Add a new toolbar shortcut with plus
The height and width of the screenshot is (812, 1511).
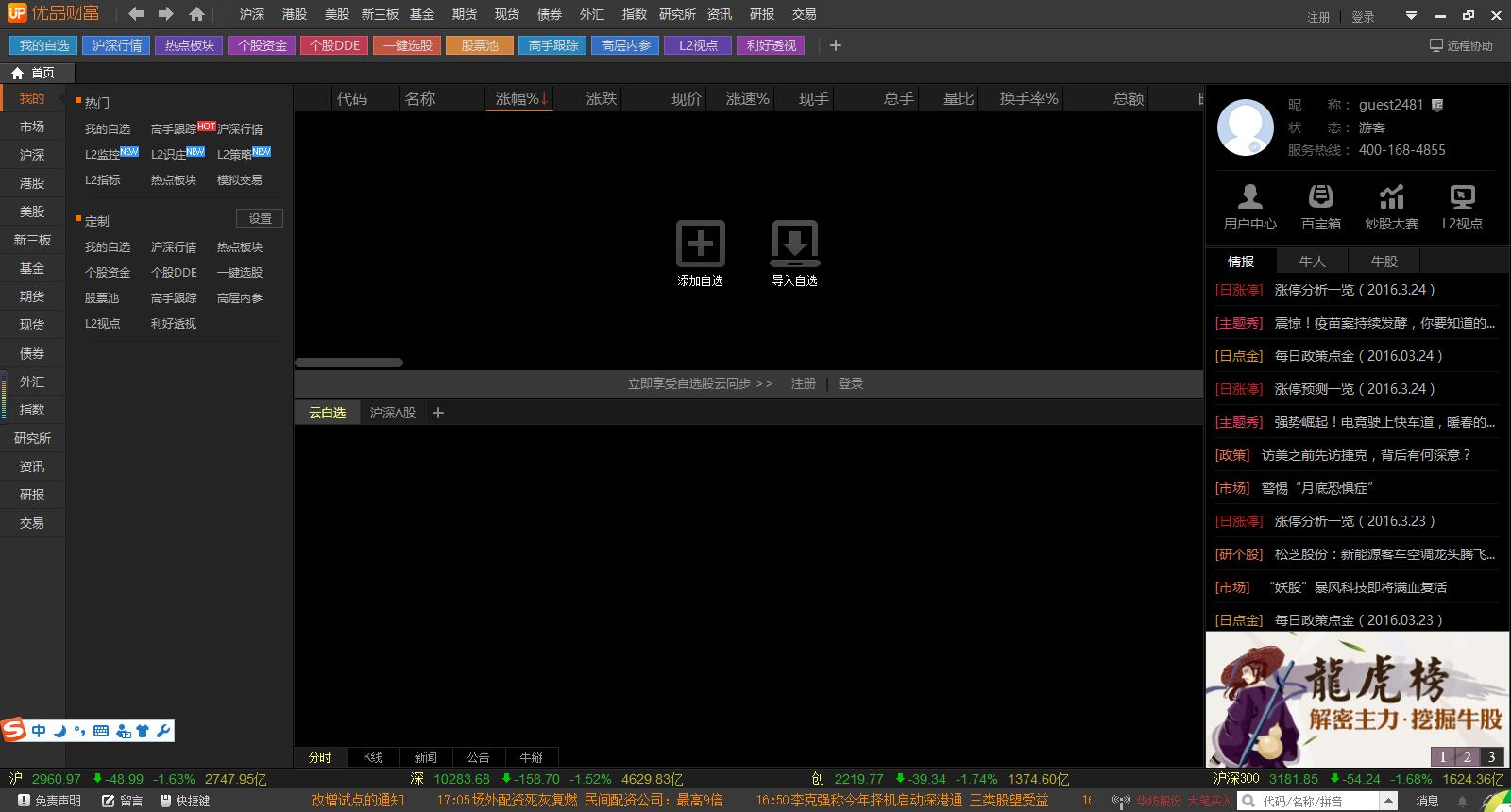[x=835, y=45]
